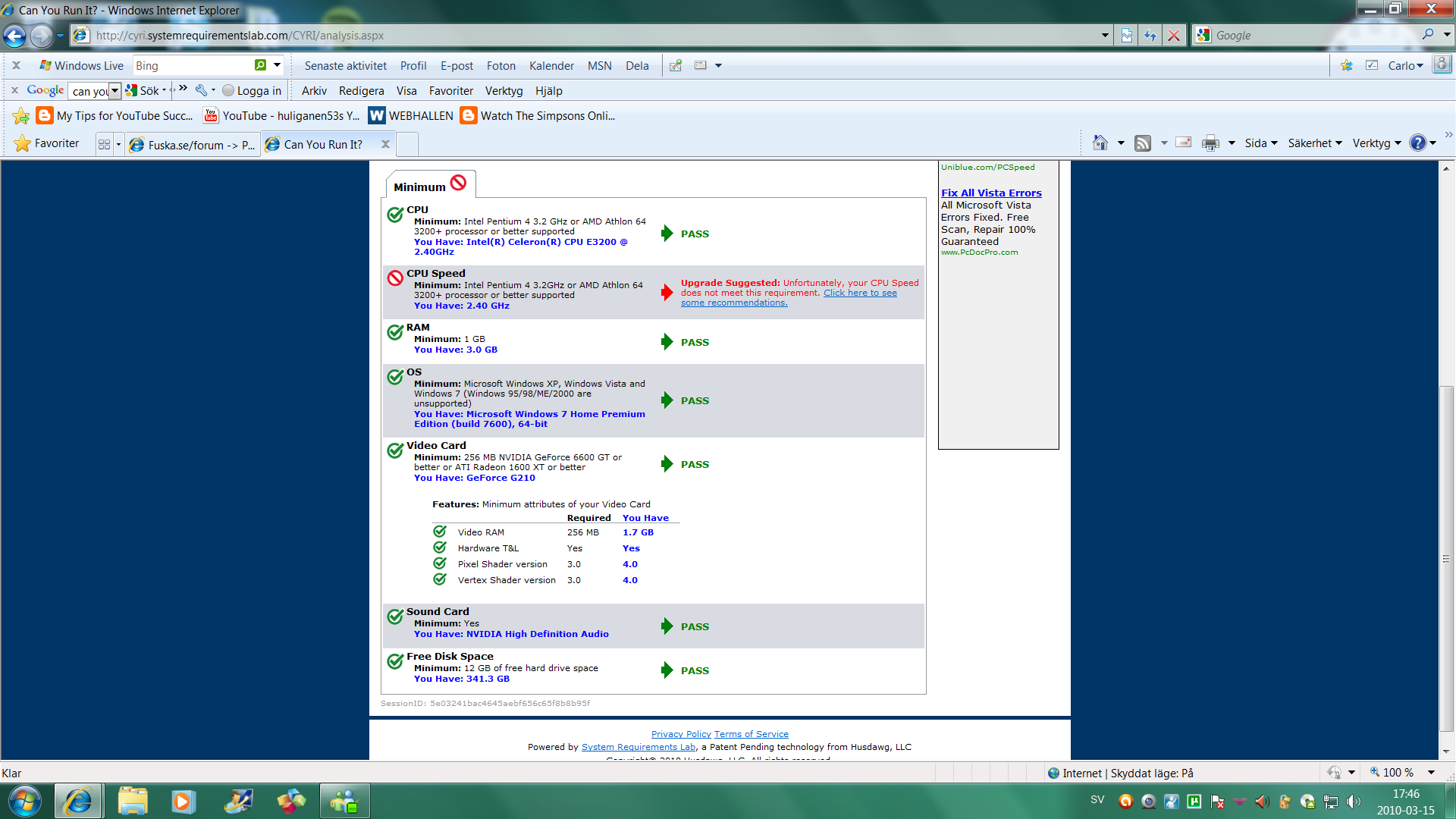Open the Quick Tabs grid icon

[105, 144]
